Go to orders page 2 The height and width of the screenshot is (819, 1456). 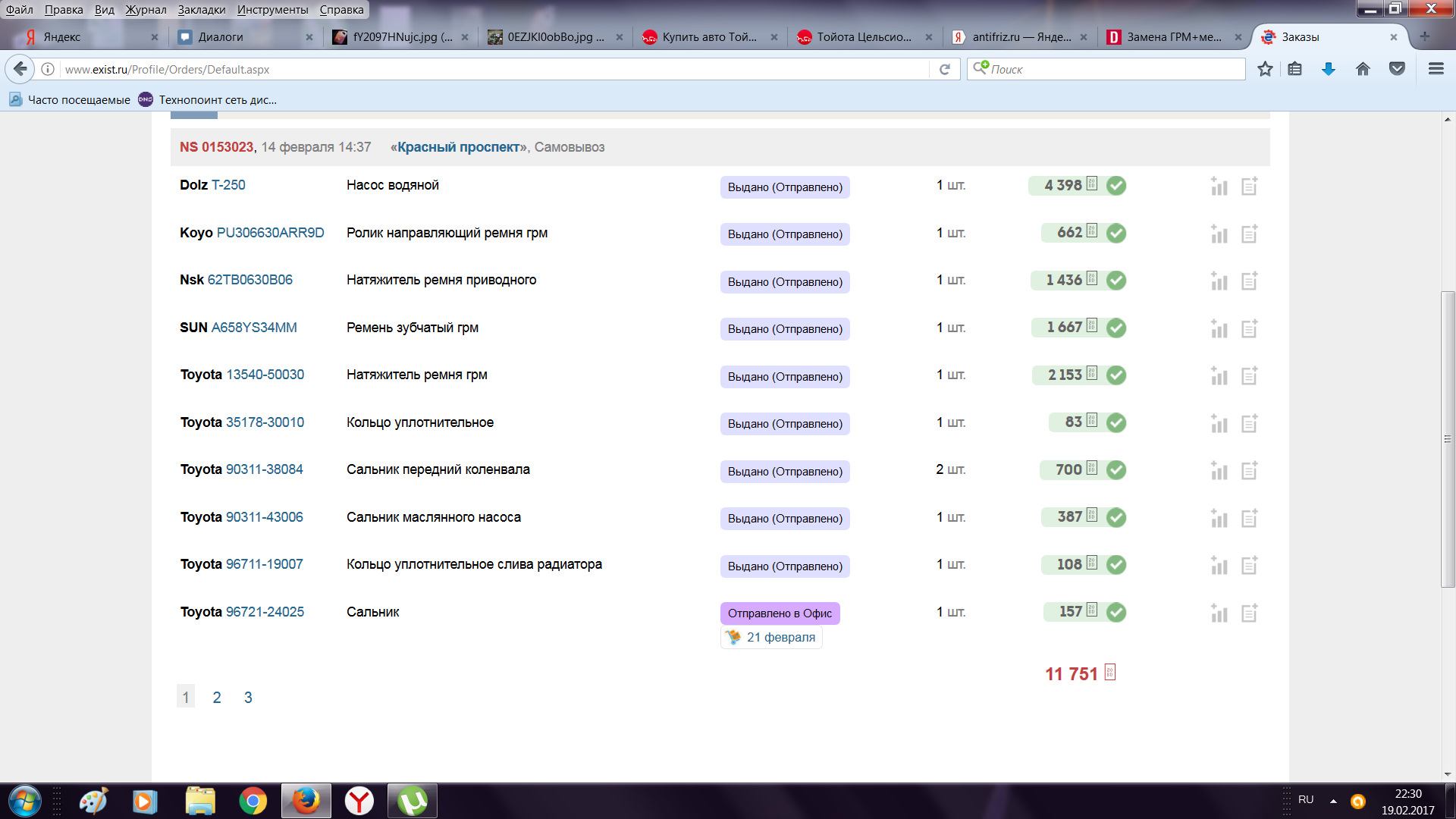(217, 697)
